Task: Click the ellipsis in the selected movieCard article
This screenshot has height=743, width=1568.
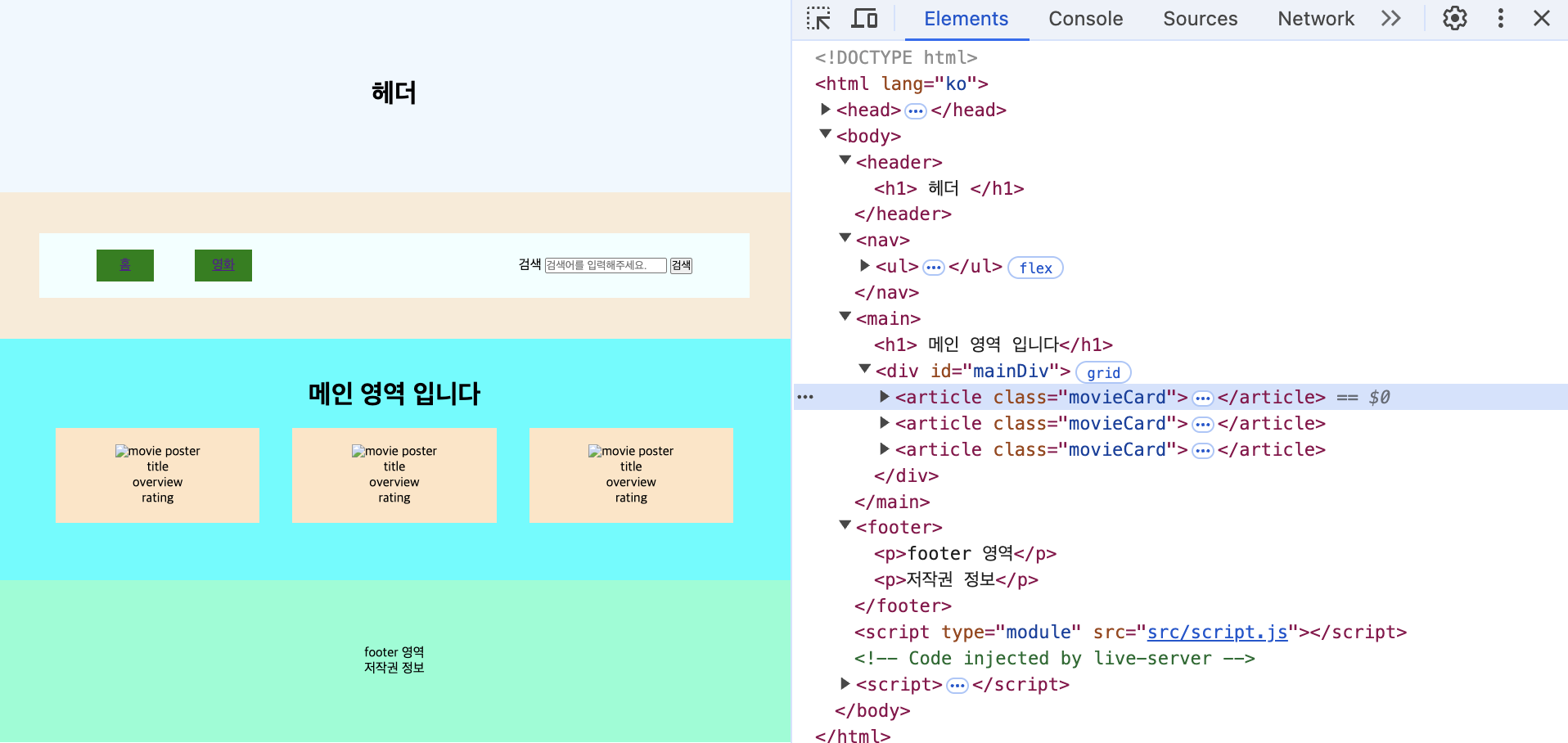Action: tap(1203, 399)
